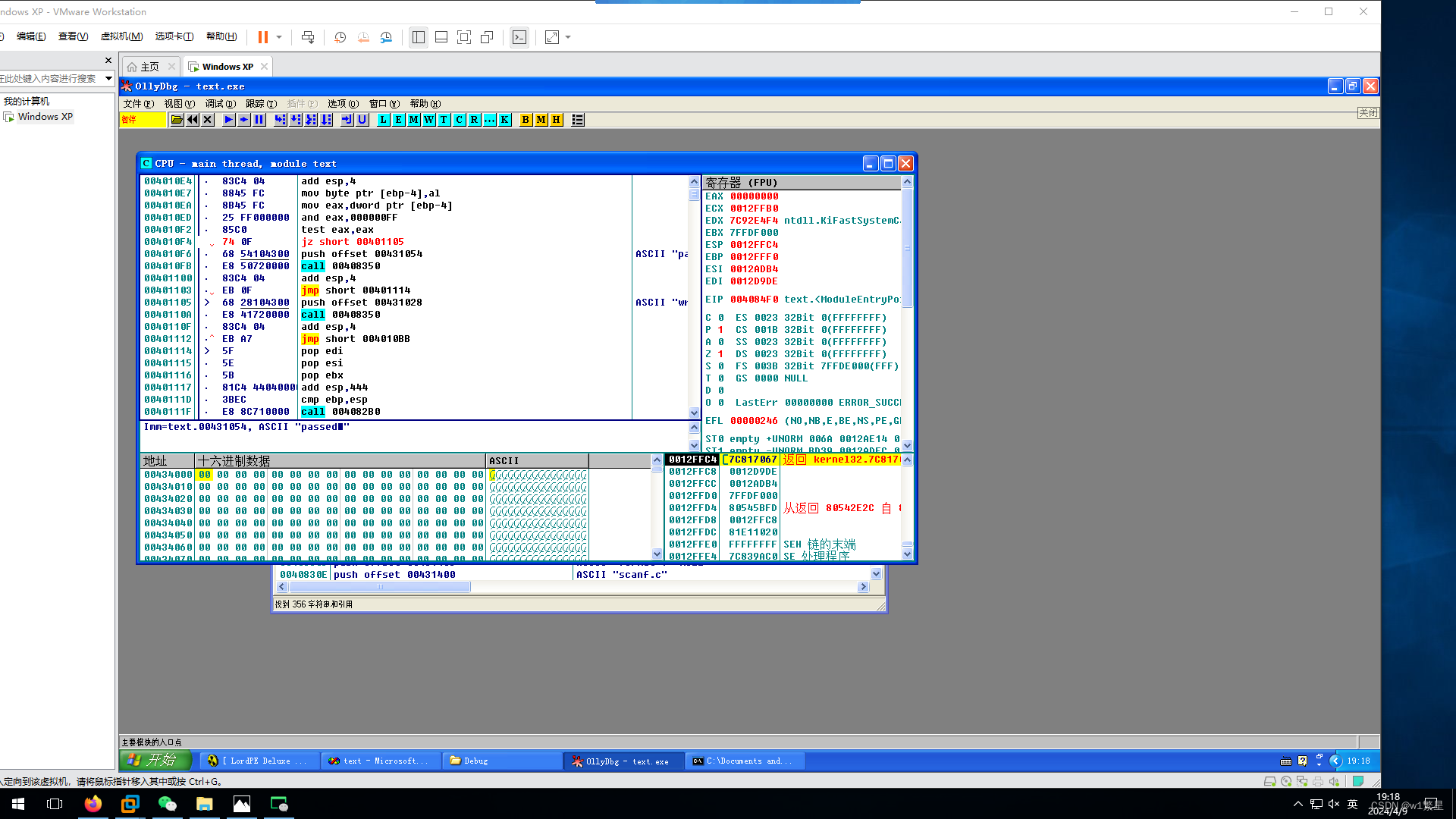Open Executable modules with E button
The height and width of the screenshot is (819, 1456).
tap(398, 120)
